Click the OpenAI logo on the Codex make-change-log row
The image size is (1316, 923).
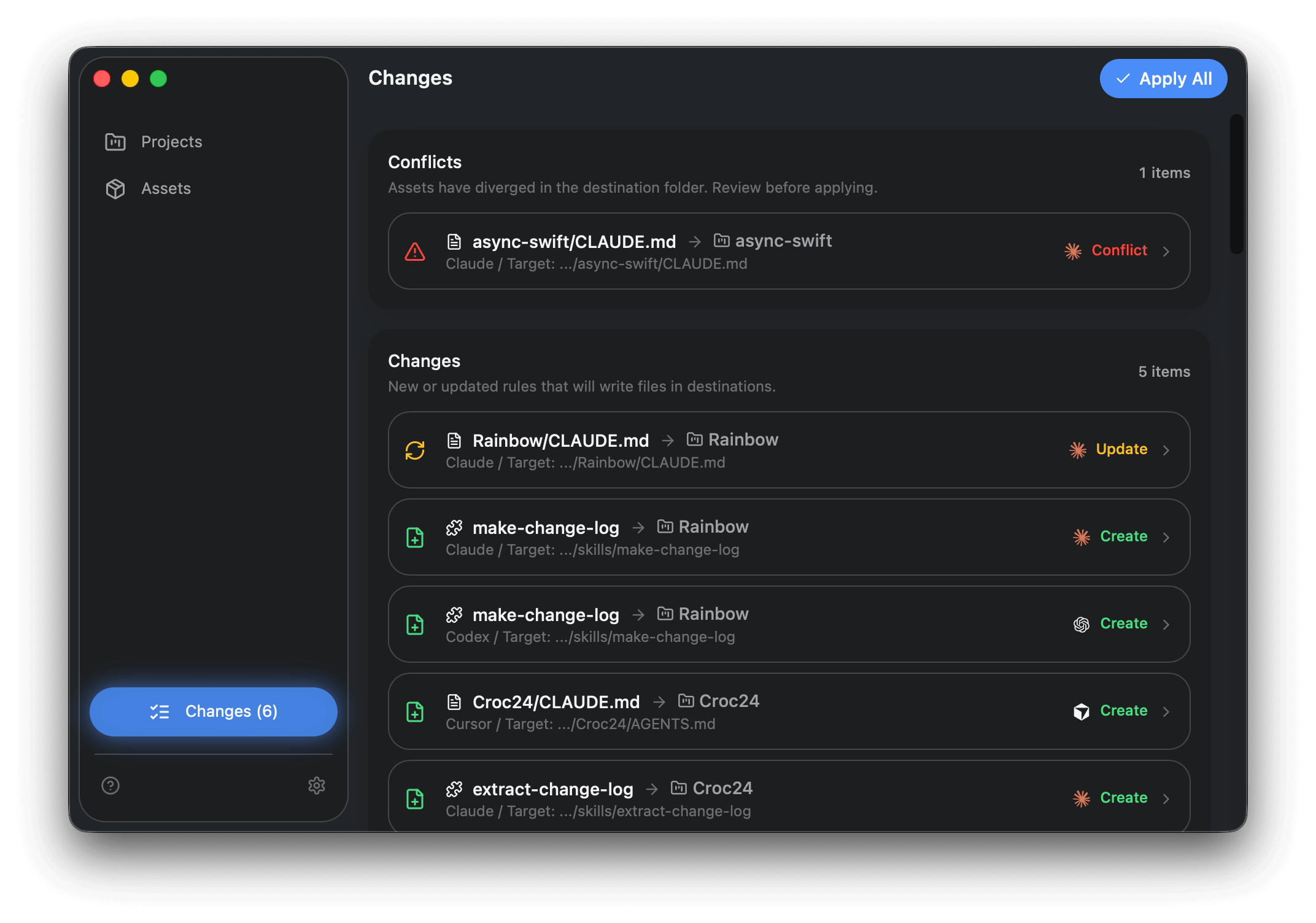tap(1080, 624)
